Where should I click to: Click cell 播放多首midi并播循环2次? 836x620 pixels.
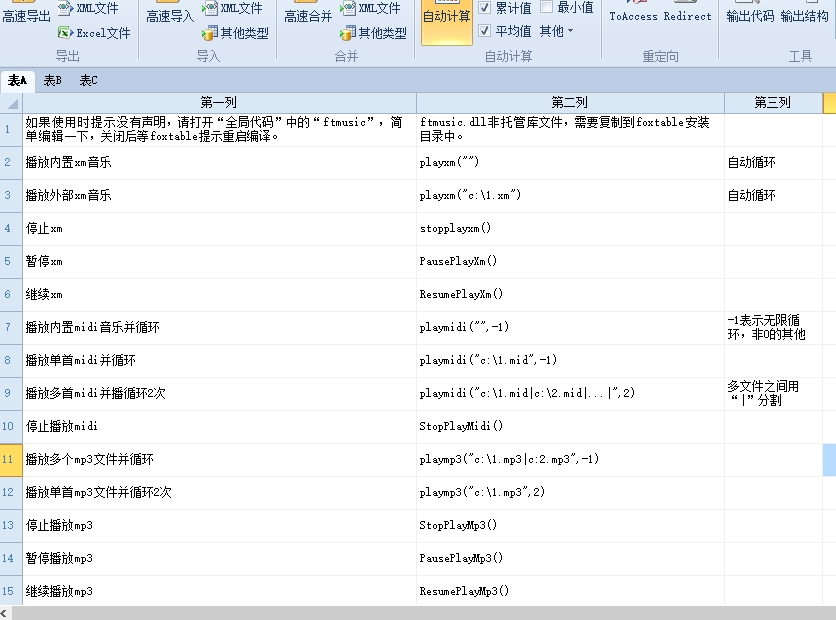[x=219, y=394]
